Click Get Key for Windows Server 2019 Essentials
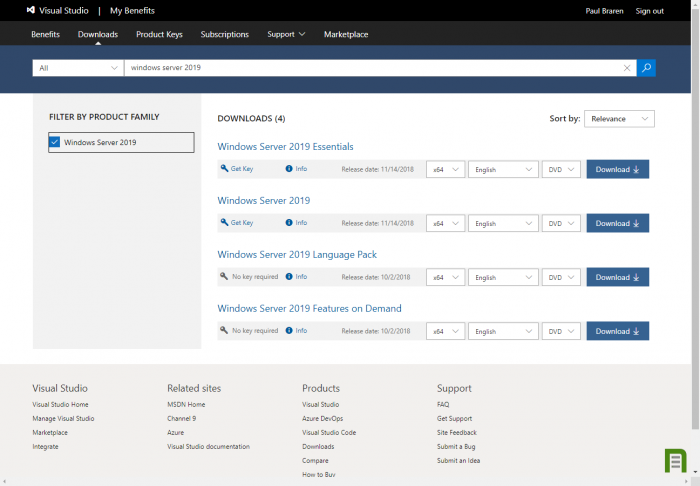The image size is (700, 486). [242, 169]
